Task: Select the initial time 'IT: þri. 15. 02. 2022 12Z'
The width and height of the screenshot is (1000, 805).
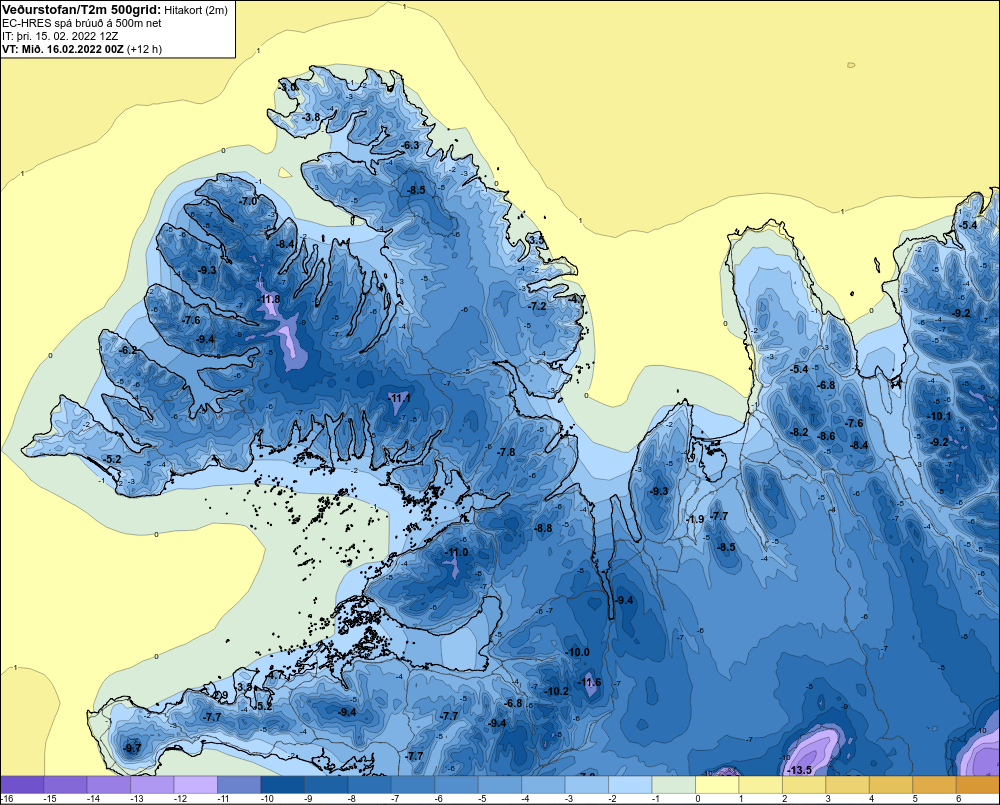Action: [x=60, y=36]
